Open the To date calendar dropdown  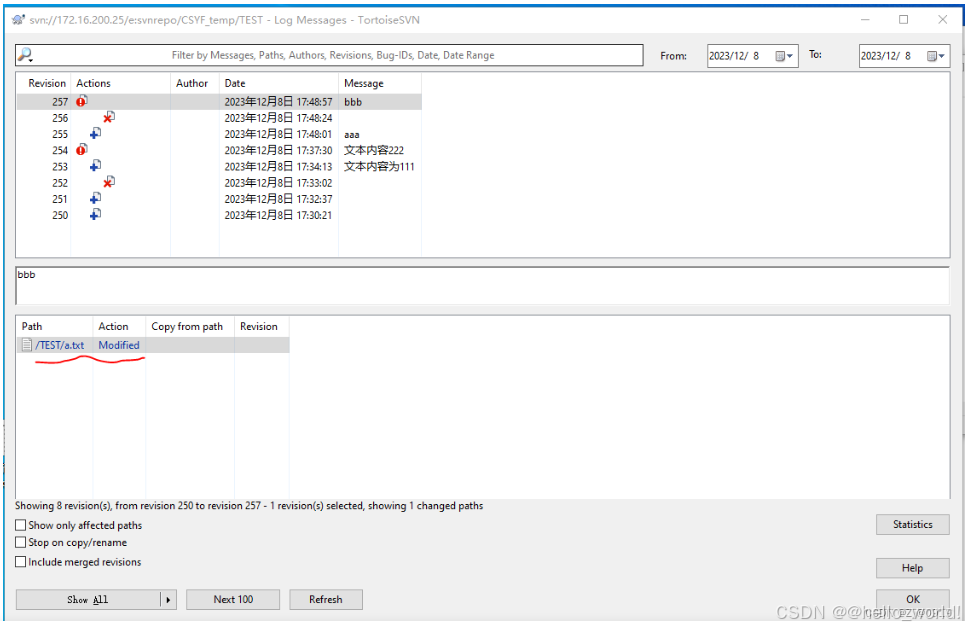[936, 56]
